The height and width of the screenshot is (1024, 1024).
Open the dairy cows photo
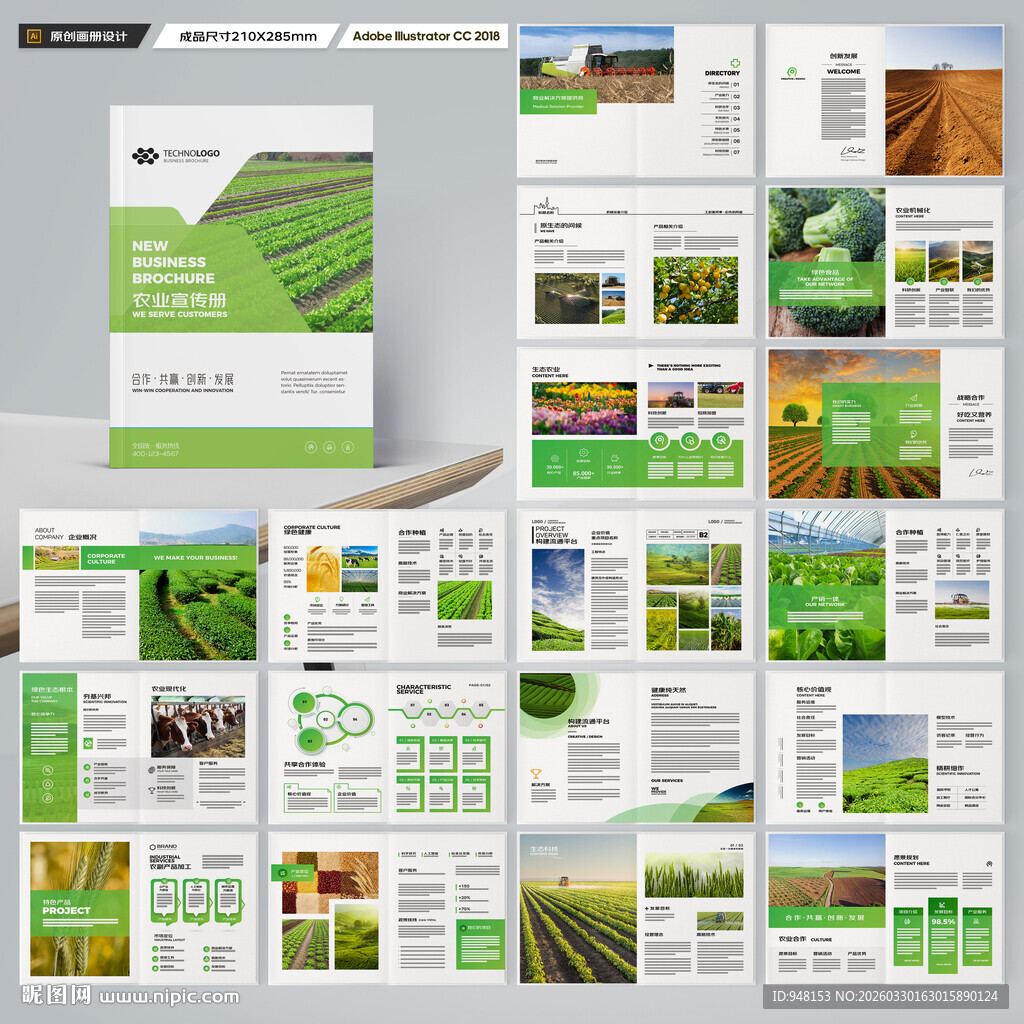pos(198,726)
